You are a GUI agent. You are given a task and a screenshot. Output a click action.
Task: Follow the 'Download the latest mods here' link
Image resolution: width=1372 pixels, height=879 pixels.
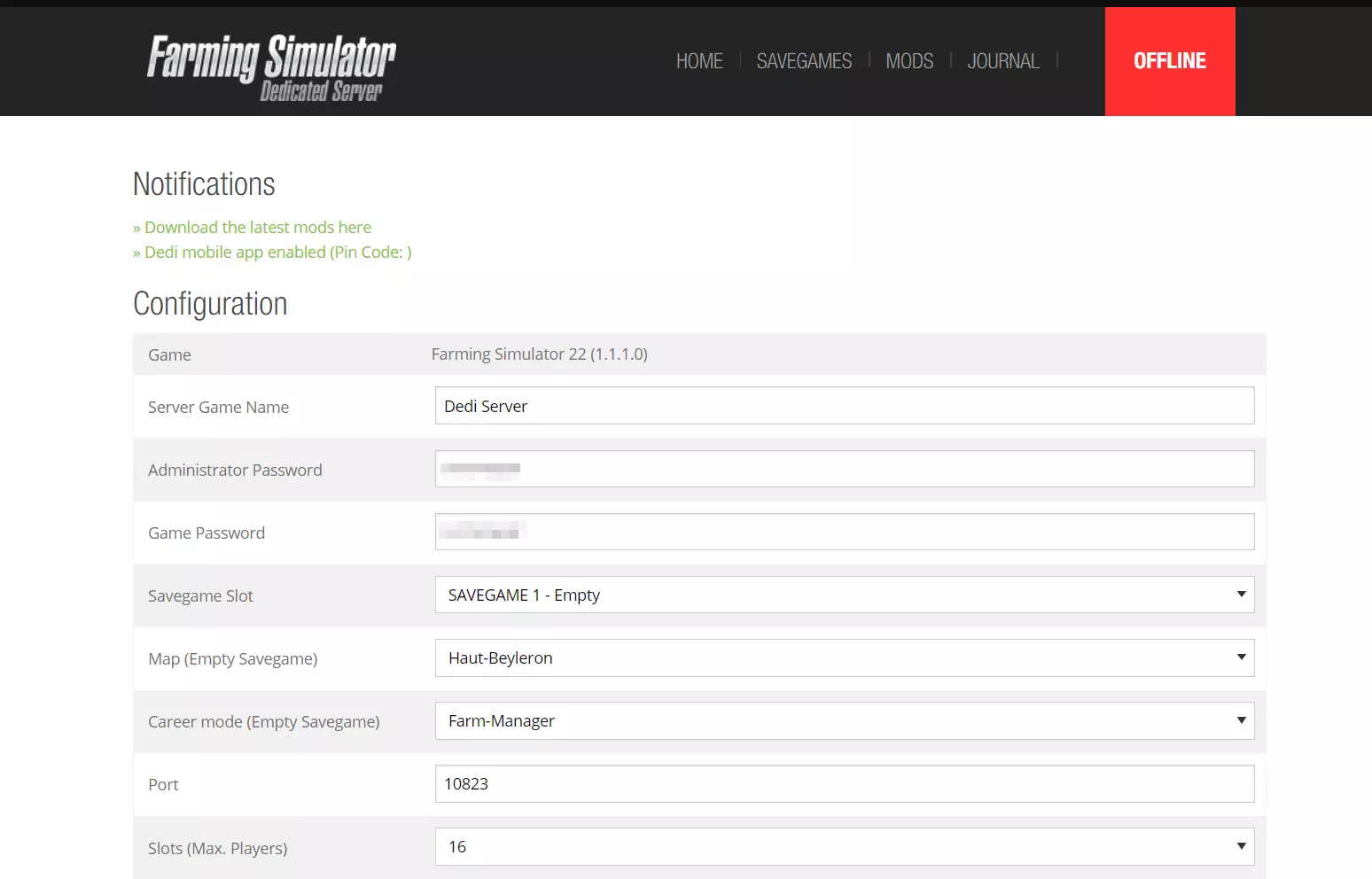point(257,228)
